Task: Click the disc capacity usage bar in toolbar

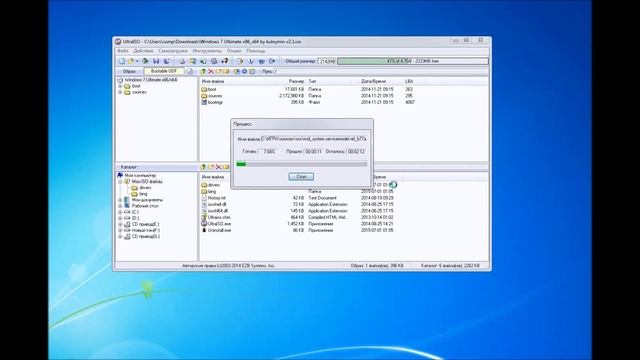Action: (413, 61)
